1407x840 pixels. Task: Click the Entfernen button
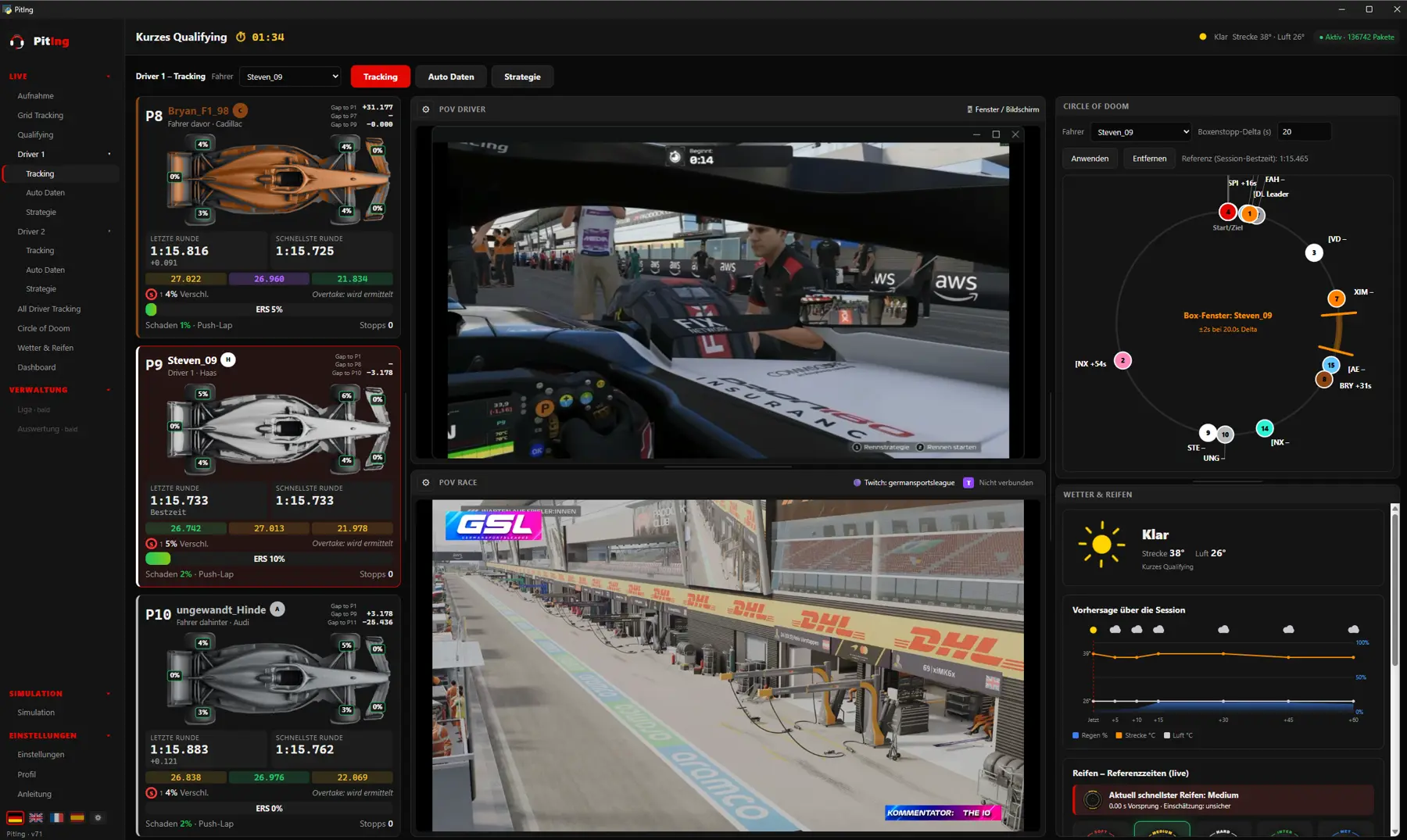coord(1149,159)
